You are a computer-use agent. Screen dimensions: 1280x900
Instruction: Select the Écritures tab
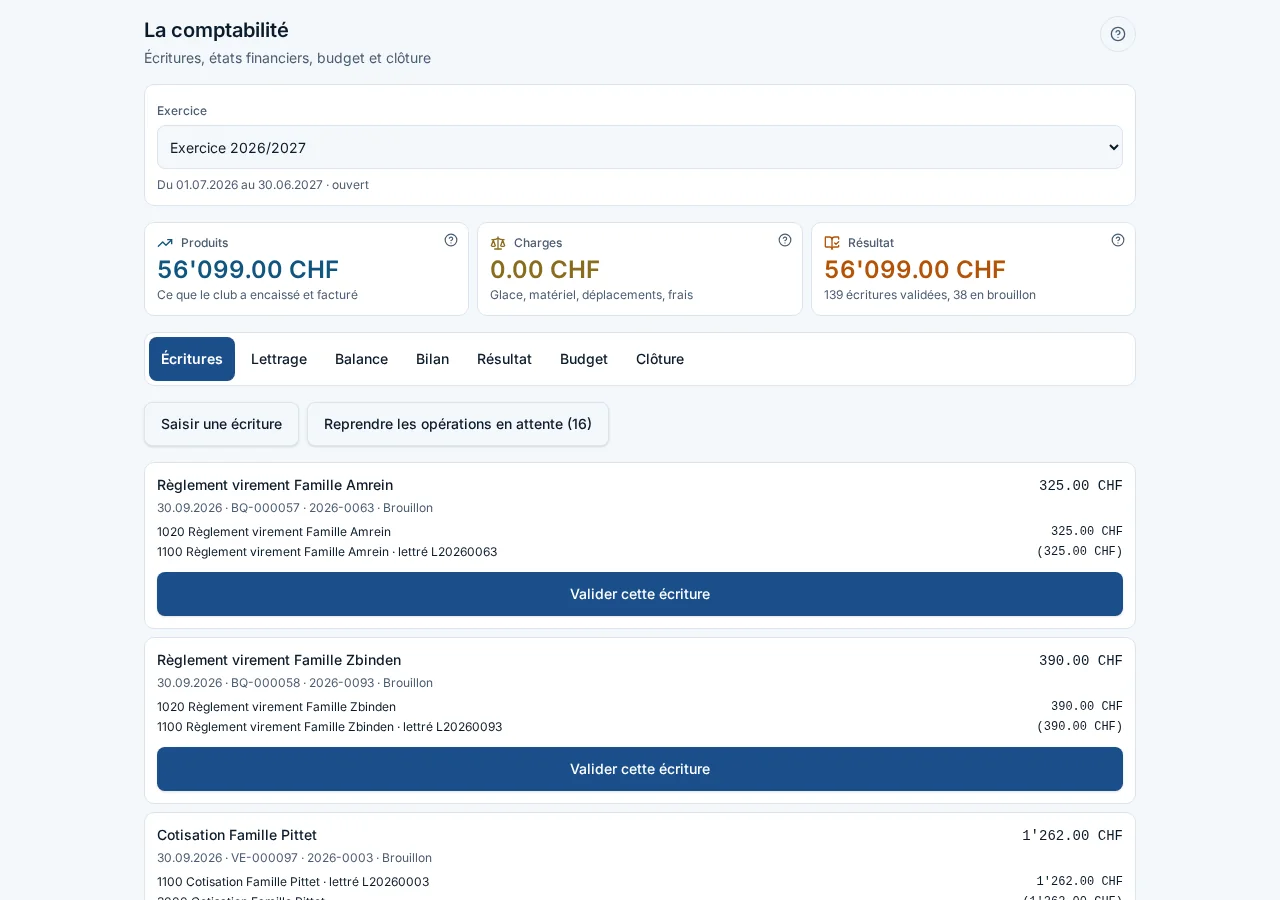coord(192,359)
